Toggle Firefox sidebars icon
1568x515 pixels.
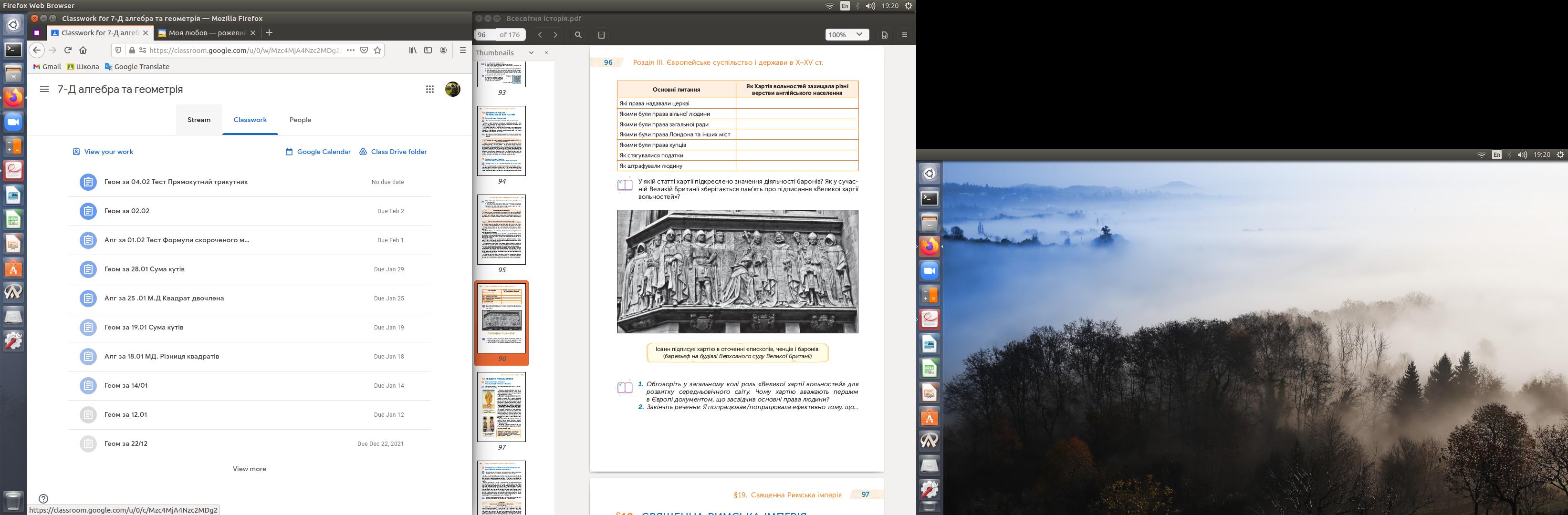point(428,51)
